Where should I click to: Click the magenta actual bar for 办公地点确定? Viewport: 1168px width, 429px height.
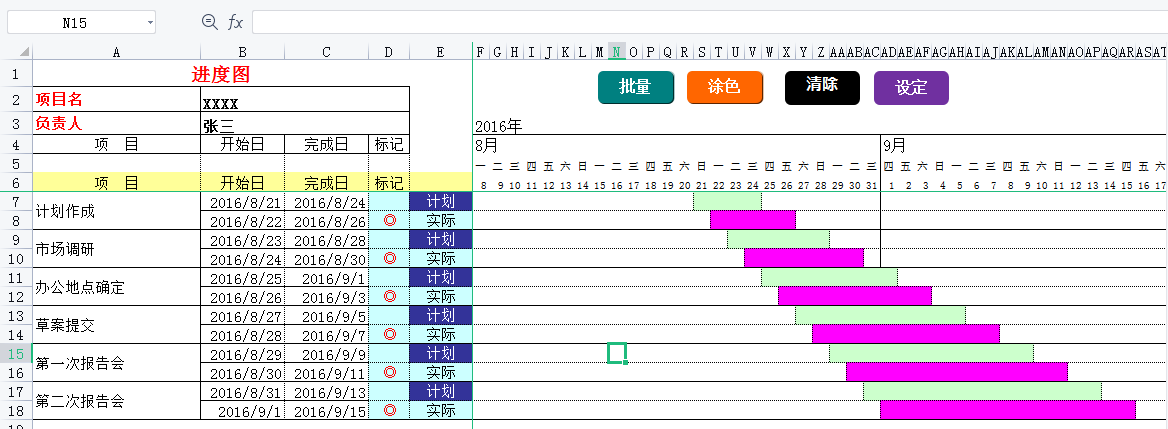[854, 296]
